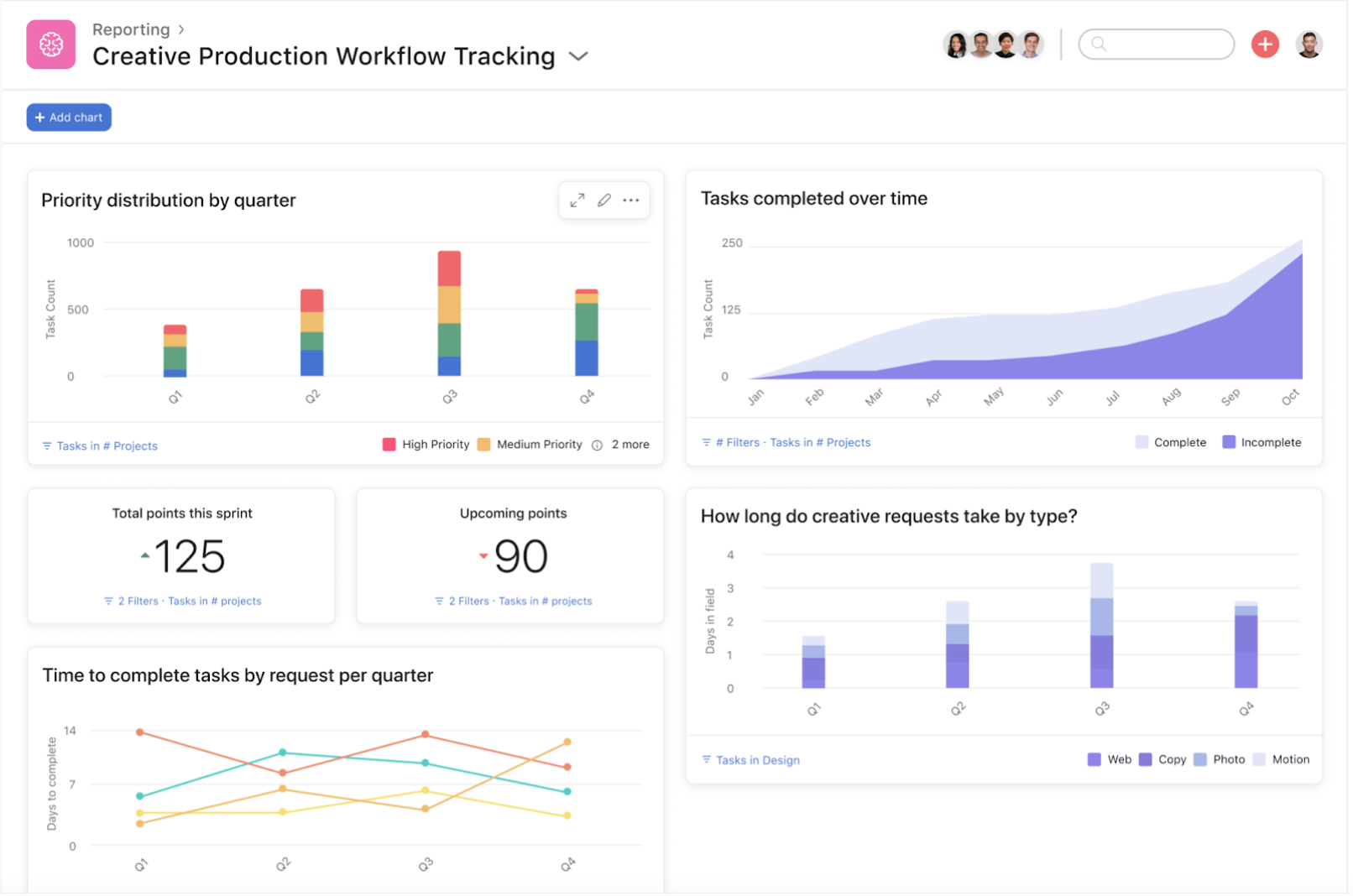Click the fourth team member avatar

coord(1032,44)
